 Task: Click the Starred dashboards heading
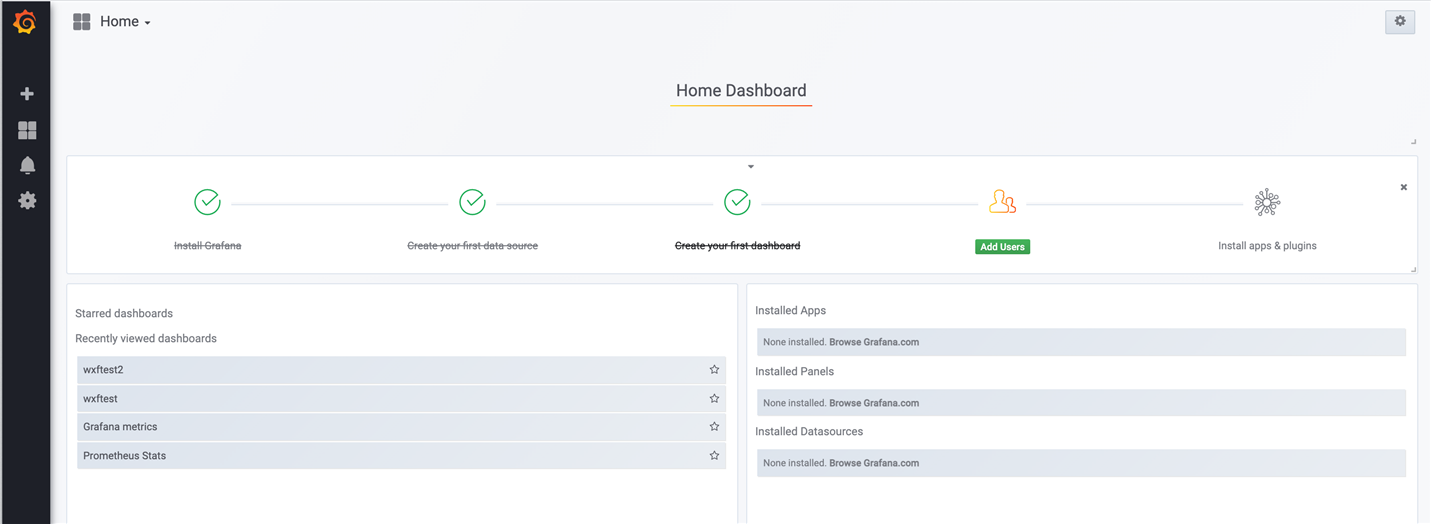[124, 314]
